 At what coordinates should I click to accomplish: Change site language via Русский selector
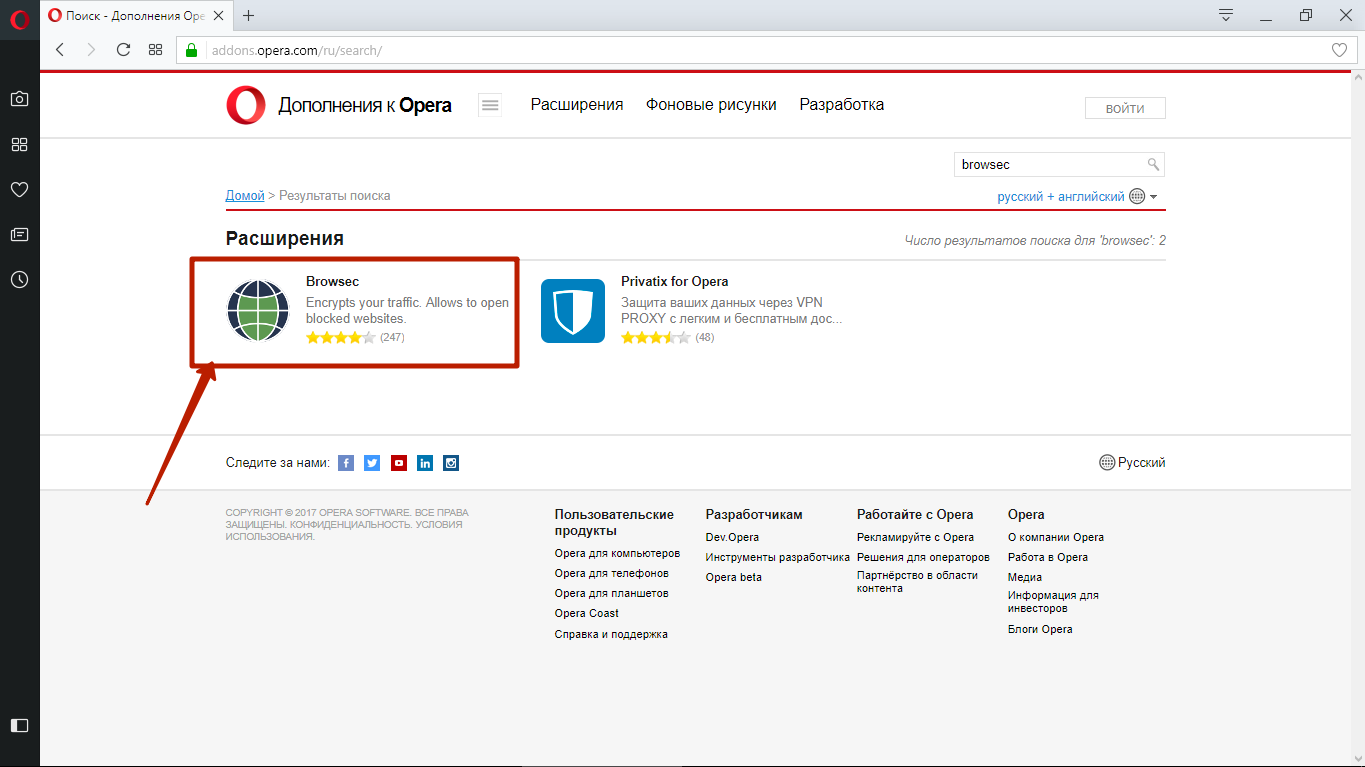click(x=1132, y=463)
